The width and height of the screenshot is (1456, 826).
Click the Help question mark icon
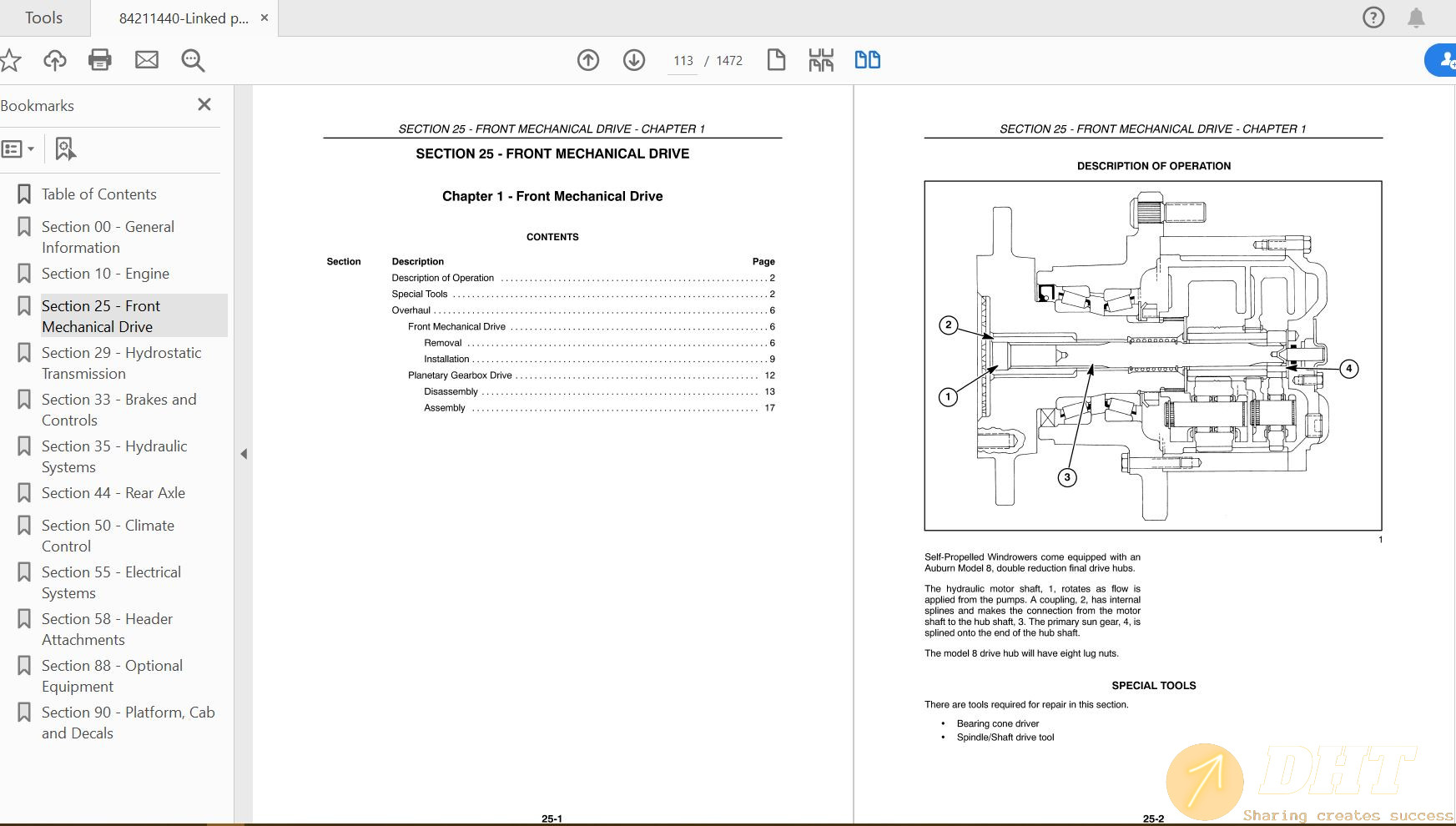click(1373, 18)
